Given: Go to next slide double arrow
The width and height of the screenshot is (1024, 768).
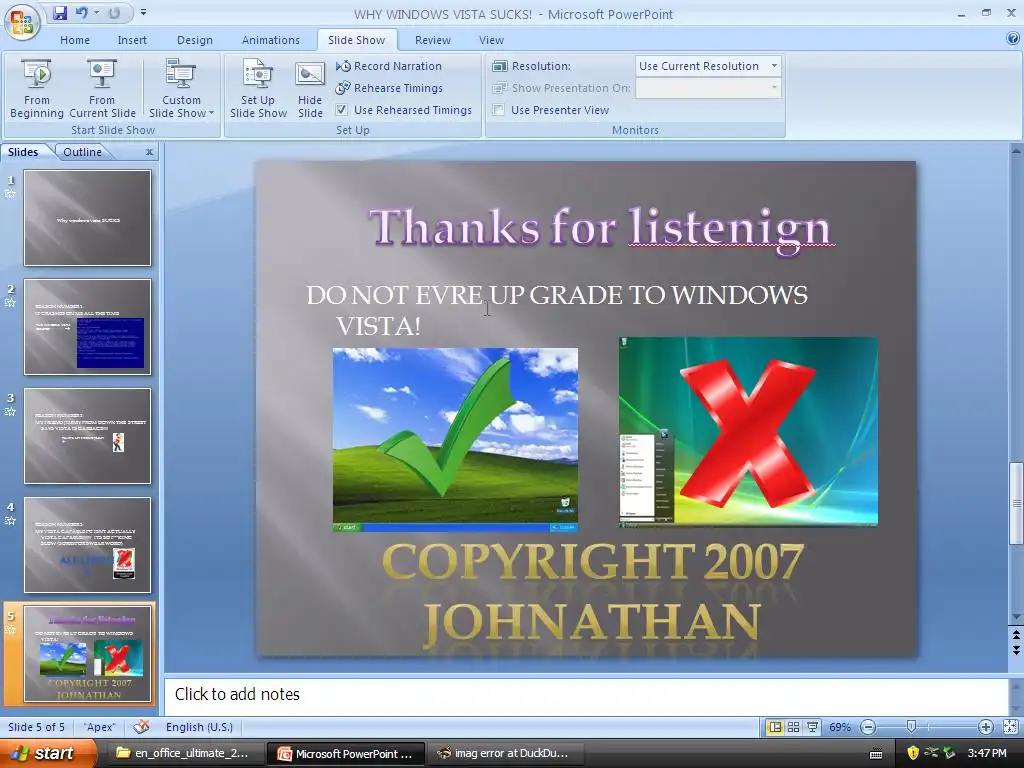Looking at the screenshot, I should (1016, 648).
